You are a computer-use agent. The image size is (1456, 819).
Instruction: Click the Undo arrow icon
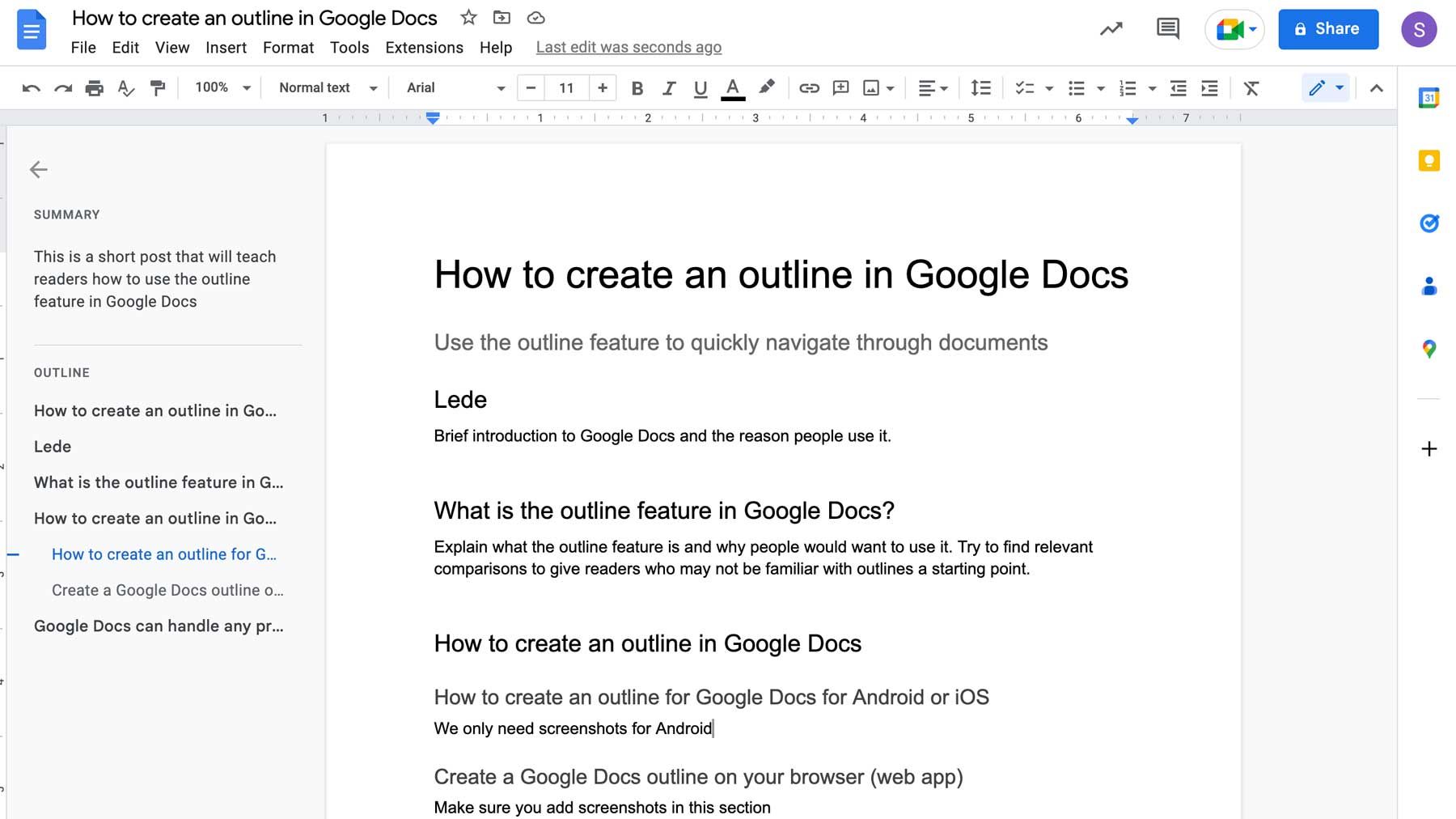coord(31,88)
